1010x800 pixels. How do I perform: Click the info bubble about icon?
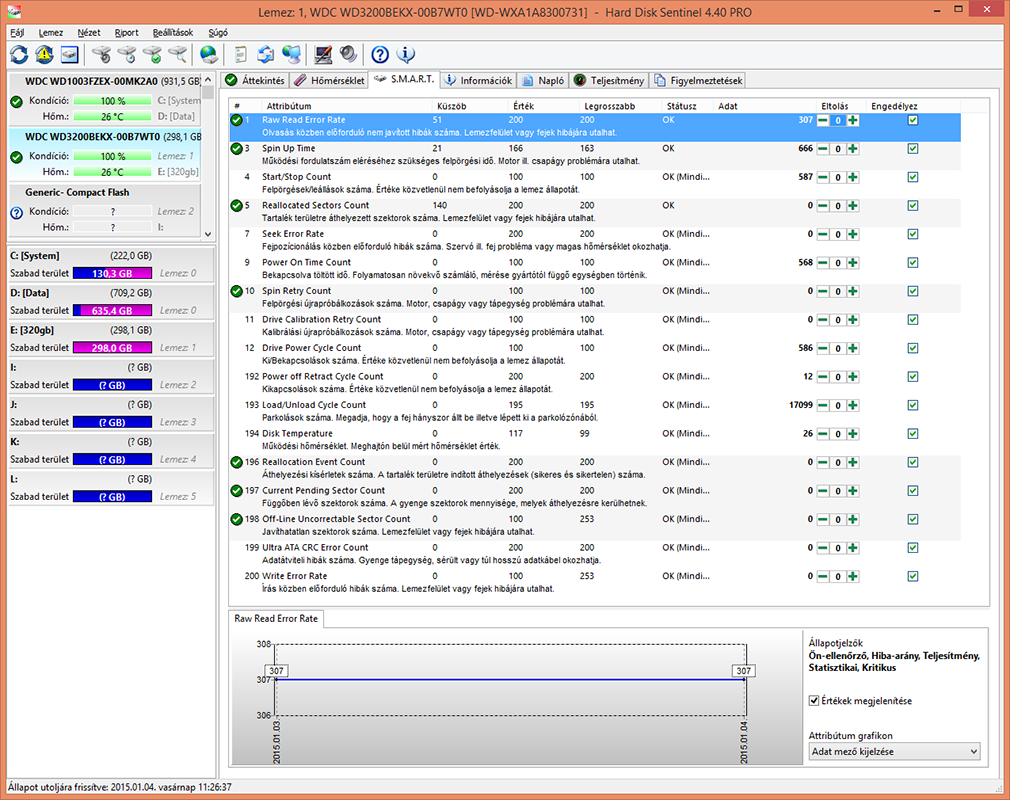click(406, 55)
